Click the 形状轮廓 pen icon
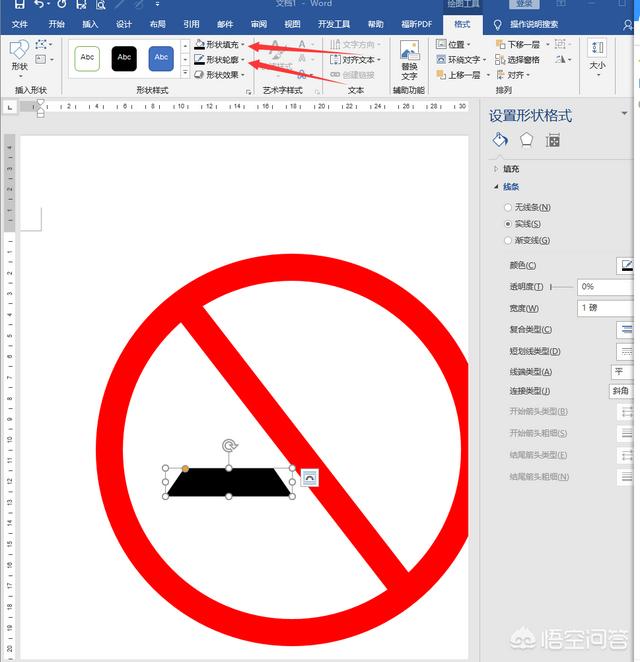 [199, 60]
